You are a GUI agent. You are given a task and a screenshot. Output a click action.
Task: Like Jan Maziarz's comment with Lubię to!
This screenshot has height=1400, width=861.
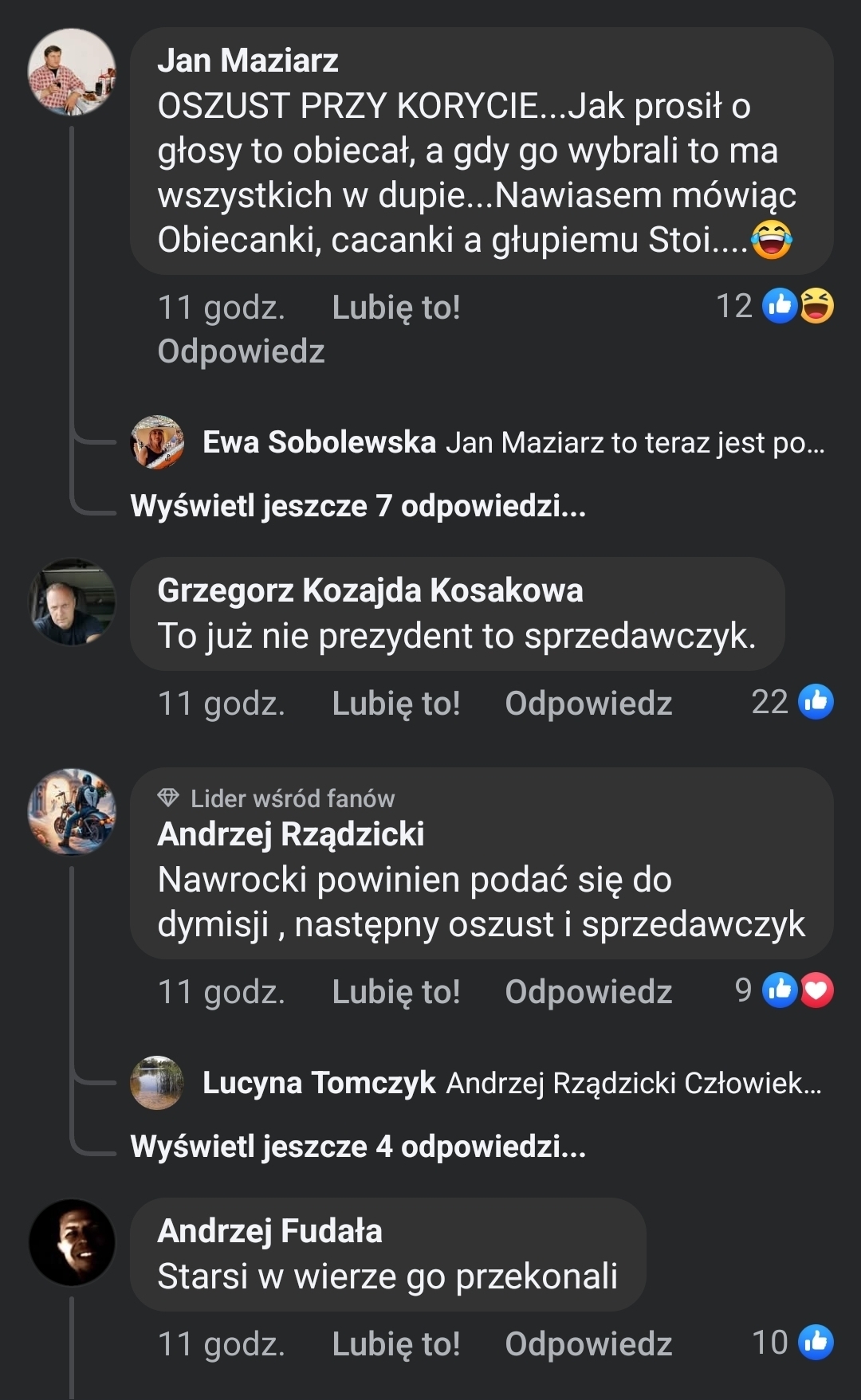point(395,308)
